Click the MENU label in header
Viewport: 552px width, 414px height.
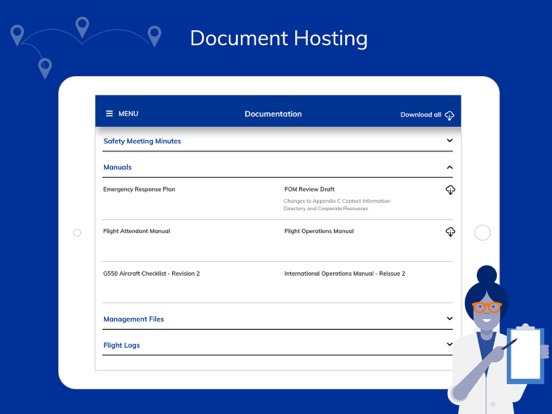coord(128,114)
